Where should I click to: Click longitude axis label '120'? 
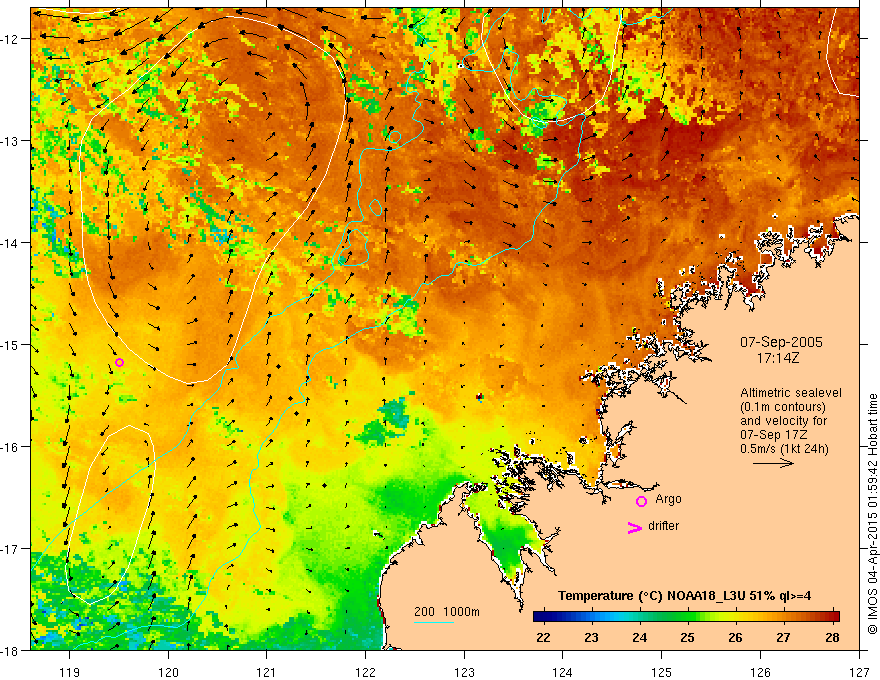click(x=168, y=672)
